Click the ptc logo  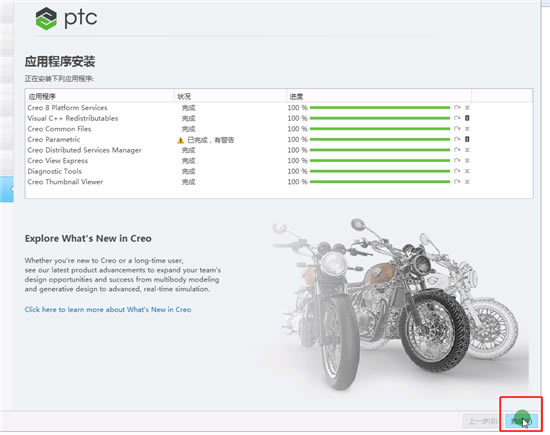coord(66,18)
